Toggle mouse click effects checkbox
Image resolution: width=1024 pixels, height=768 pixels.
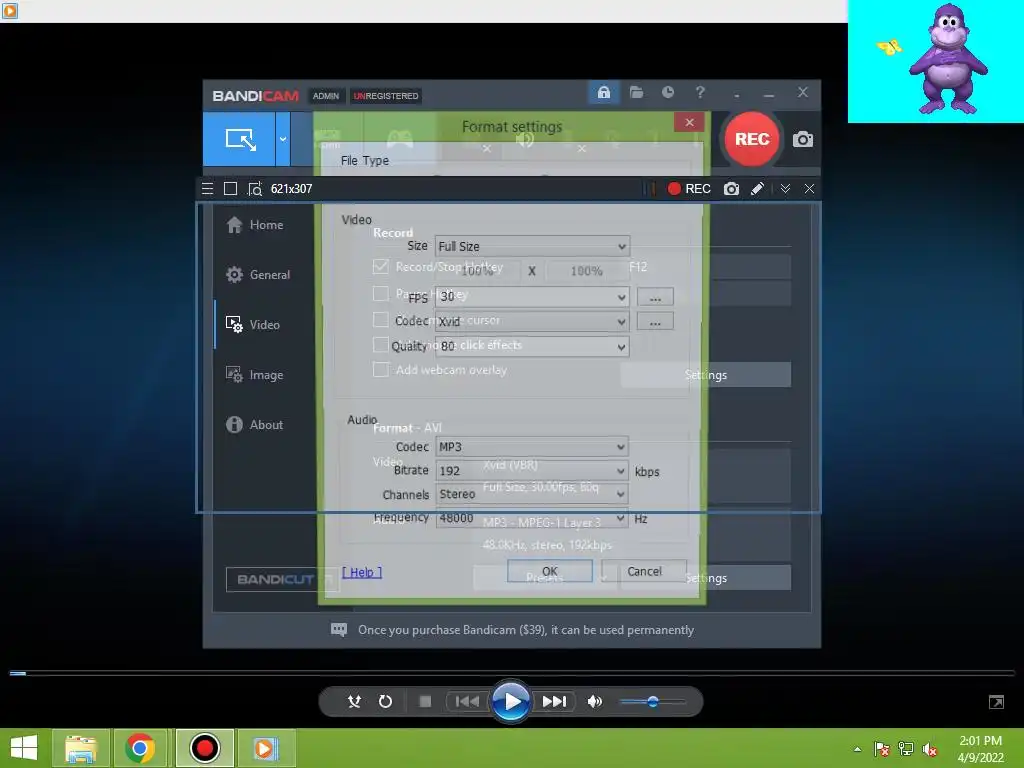click(x=381, y=344)
